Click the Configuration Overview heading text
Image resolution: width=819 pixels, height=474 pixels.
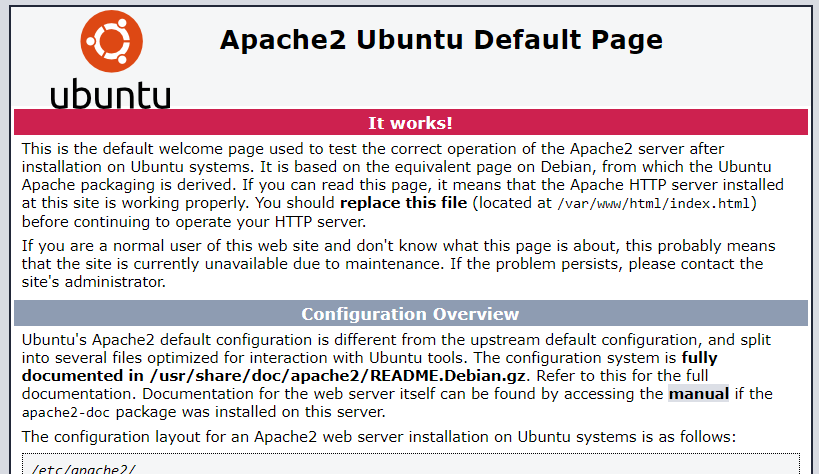[x=410, y=314]
